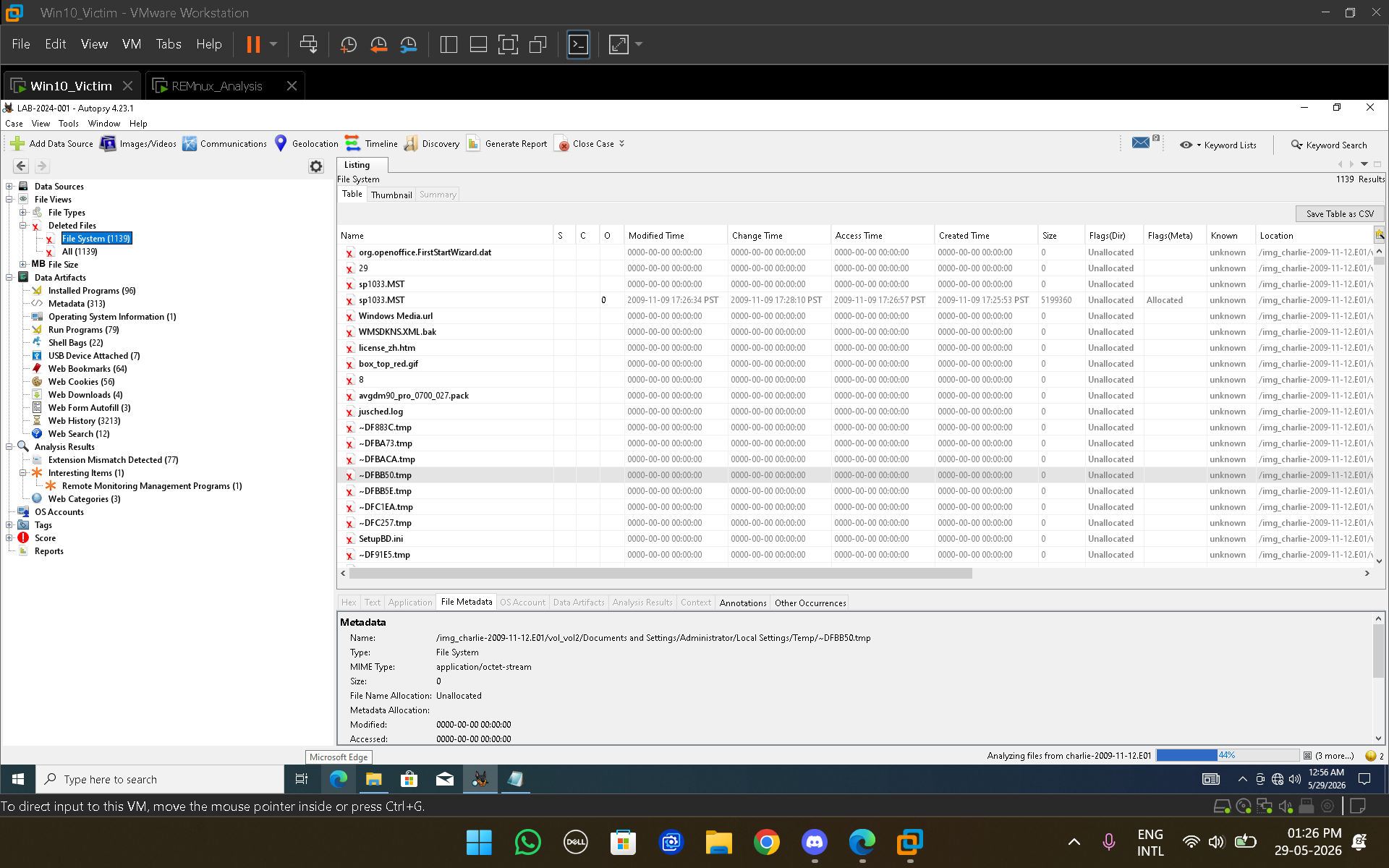Viewport: 1389px width, 868px height.
Task: Enter VMware full screen mode icon
Action: 508,44
